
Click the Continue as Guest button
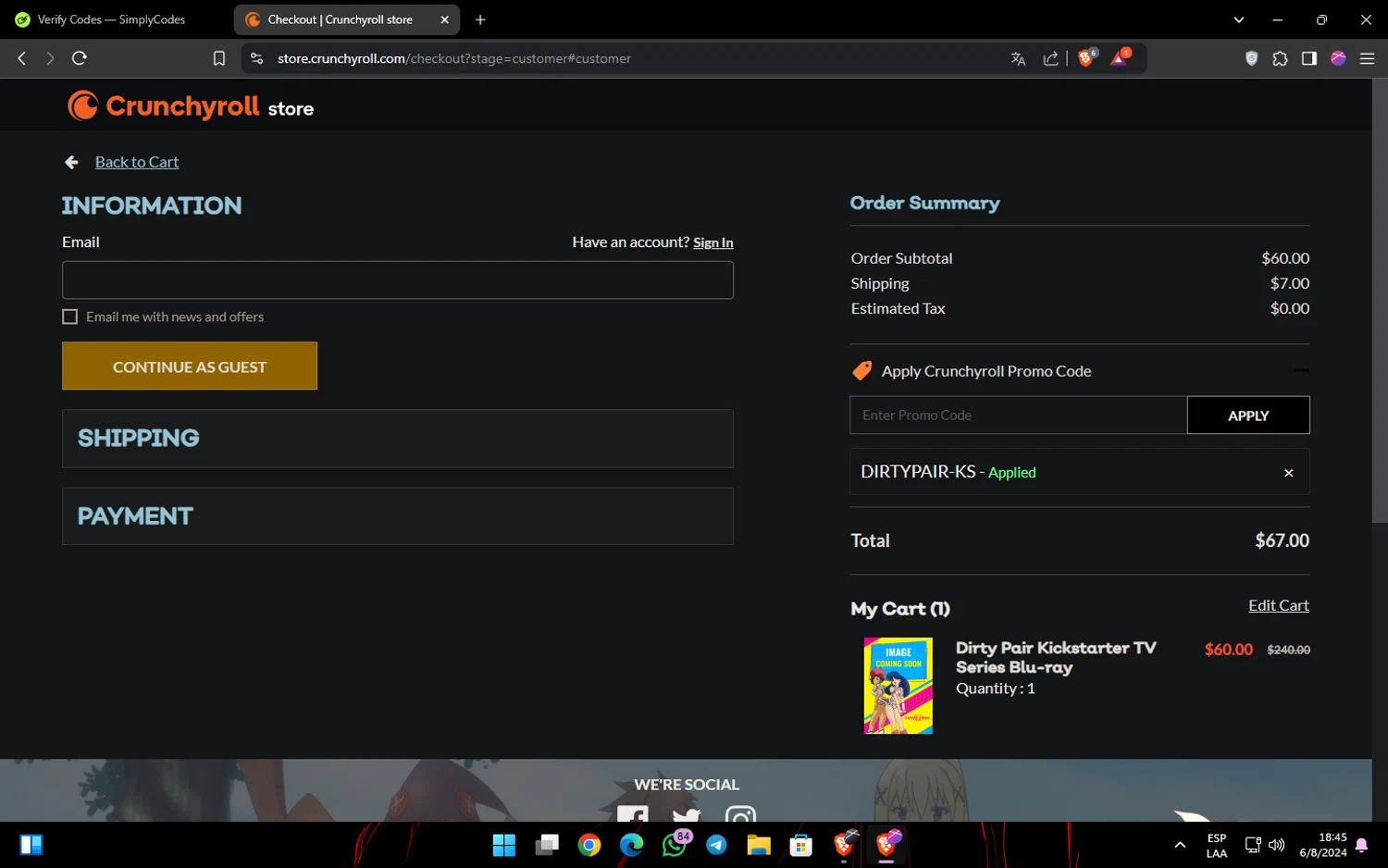190,366
